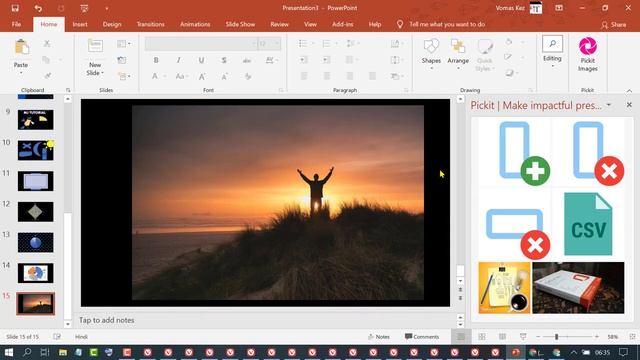Open Windows Start menu
640x360 pixels.
(x=8, y=352)
